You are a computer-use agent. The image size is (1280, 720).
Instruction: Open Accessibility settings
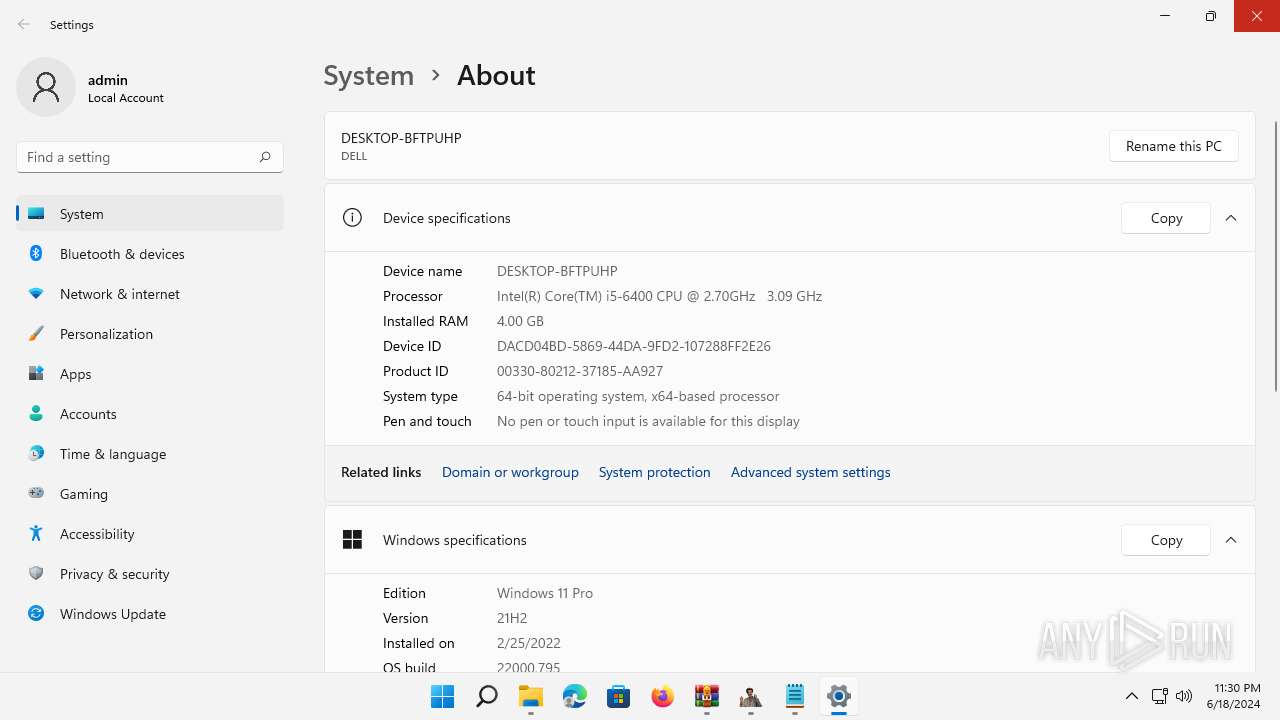[x=150, y=534]
